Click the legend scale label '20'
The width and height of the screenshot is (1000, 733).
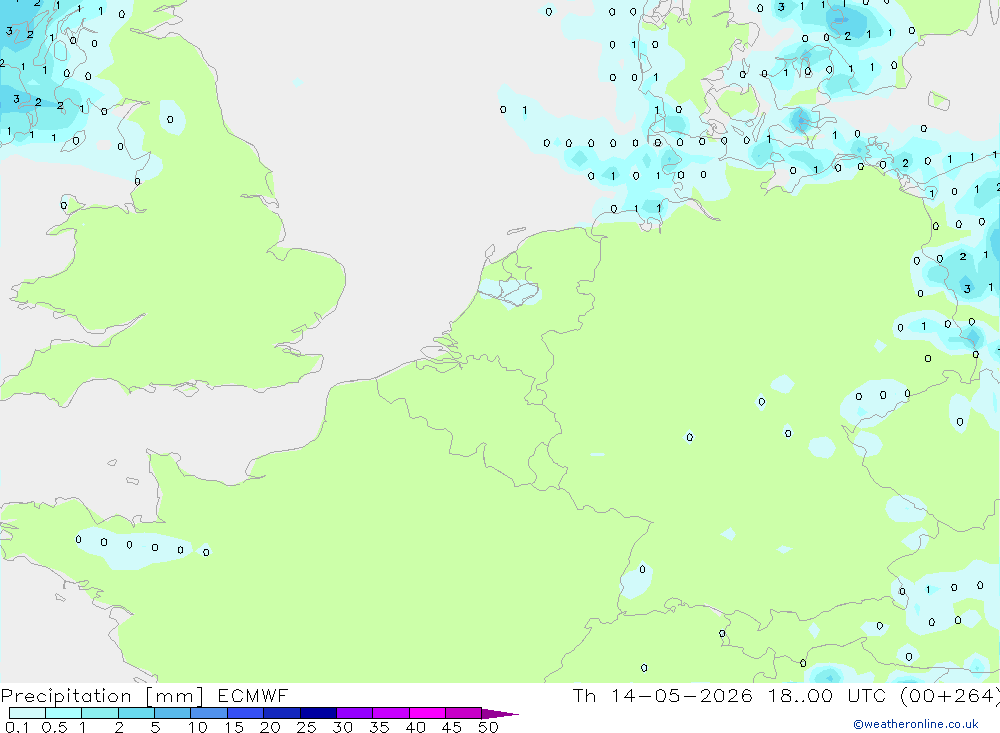pyautogui.click(x=270, y=727)
